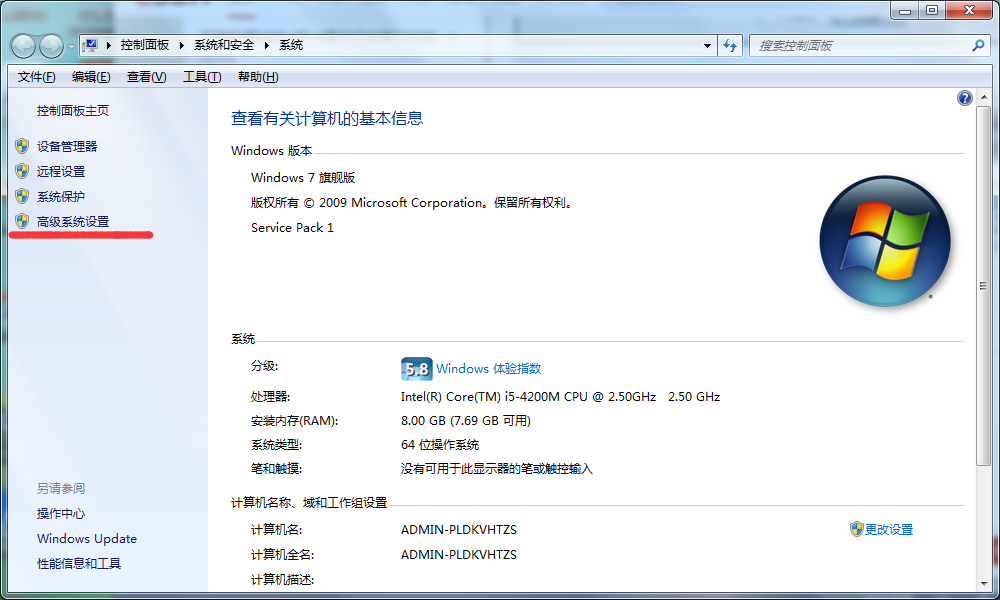The height and width of the screenshot is (600, 1000).
Task: Minimize the System window
Action: click(905, 10)
